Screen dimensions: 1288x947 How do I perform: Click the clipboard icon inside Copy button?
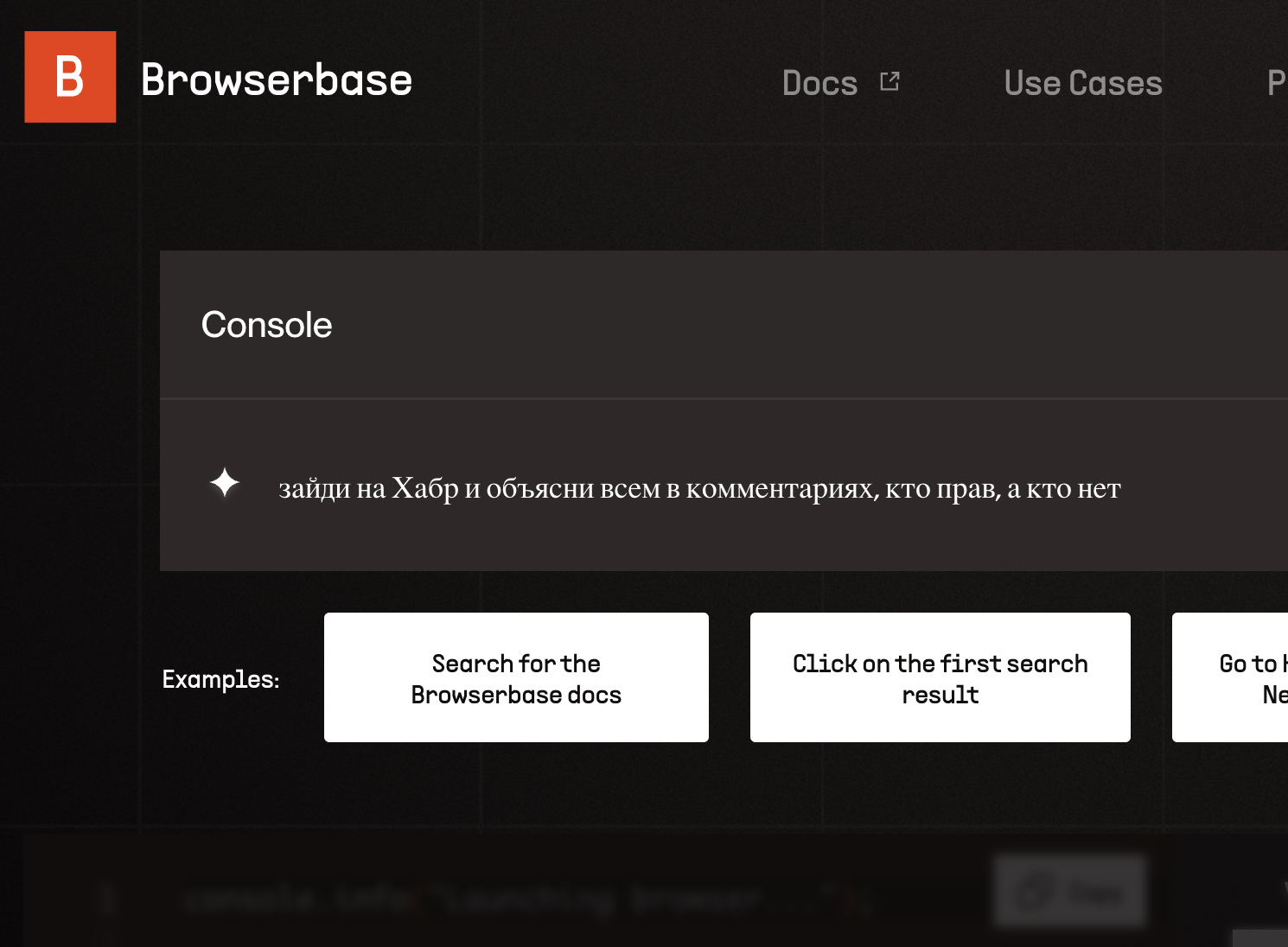pos(1033,892)
